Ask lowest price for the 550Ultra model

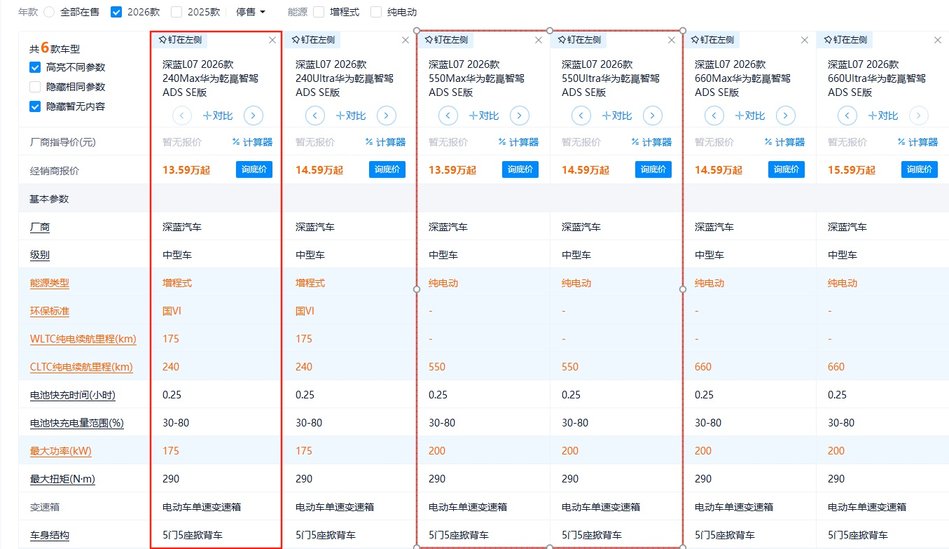tap(654, 169)
